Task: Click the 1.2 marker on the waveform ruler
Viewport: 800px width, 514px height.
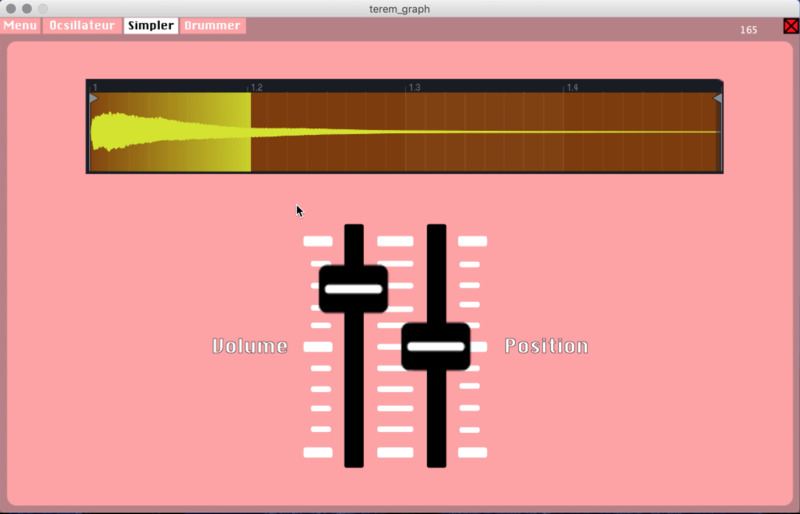Action: pos(256,88)
